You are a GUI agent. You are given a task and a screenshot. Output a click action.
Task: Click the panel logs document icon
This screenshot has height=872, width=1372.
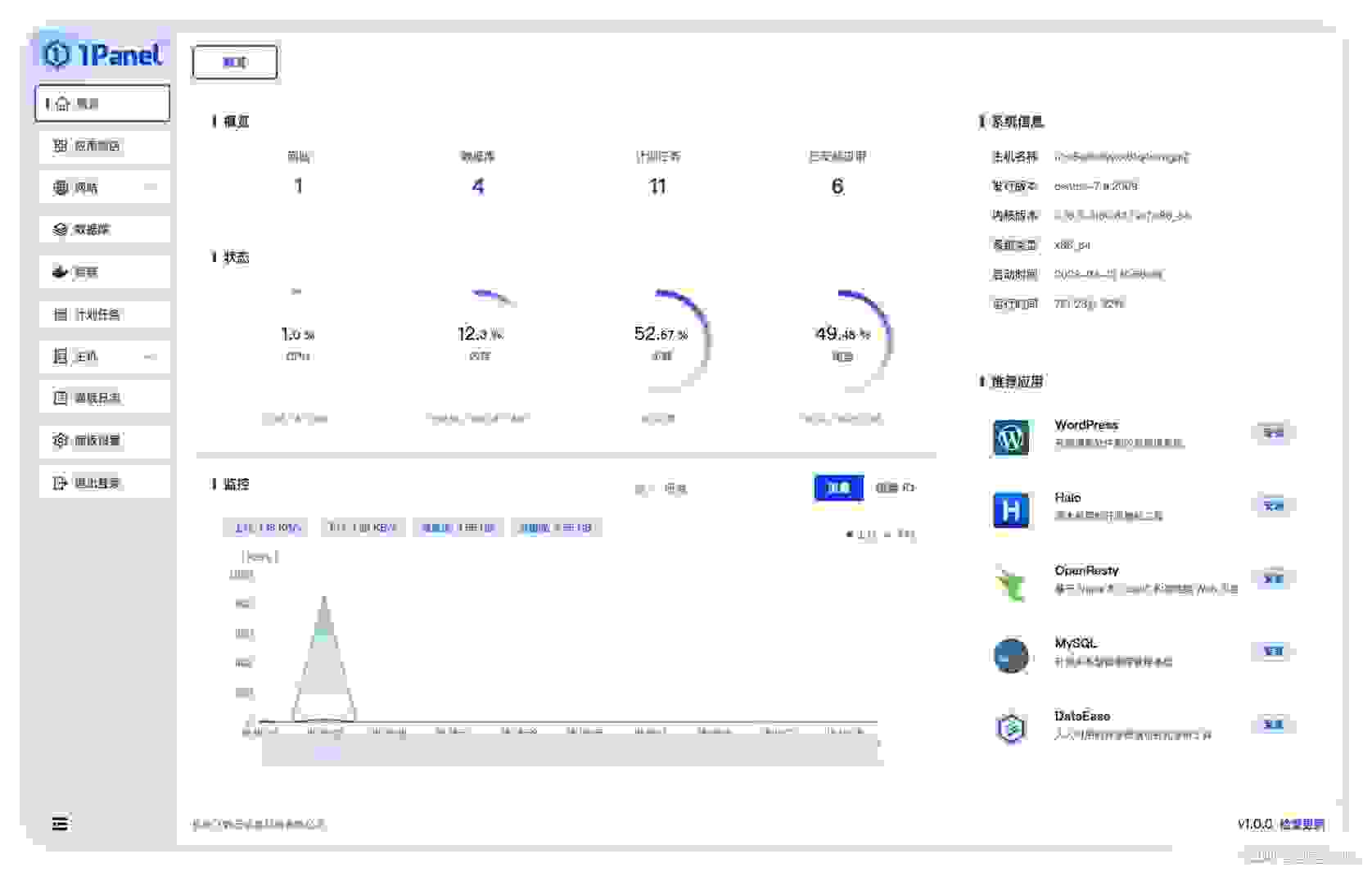[60, 398]
